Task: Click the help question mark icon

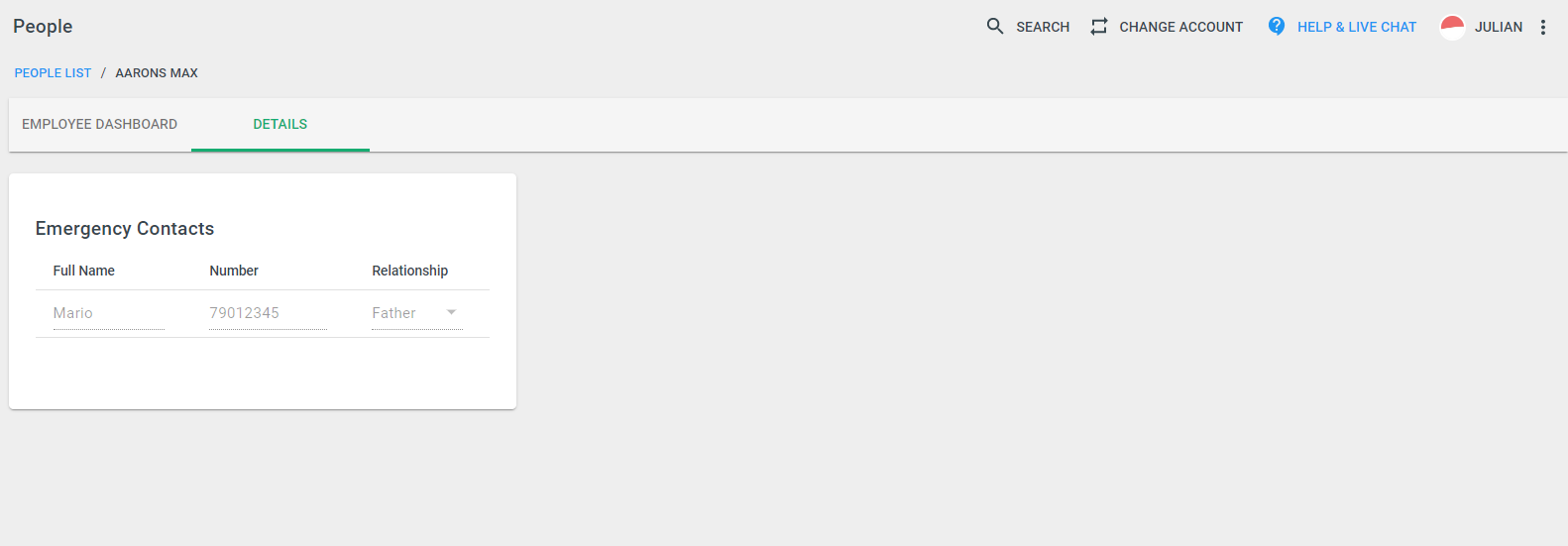Action: point(1277,26)
